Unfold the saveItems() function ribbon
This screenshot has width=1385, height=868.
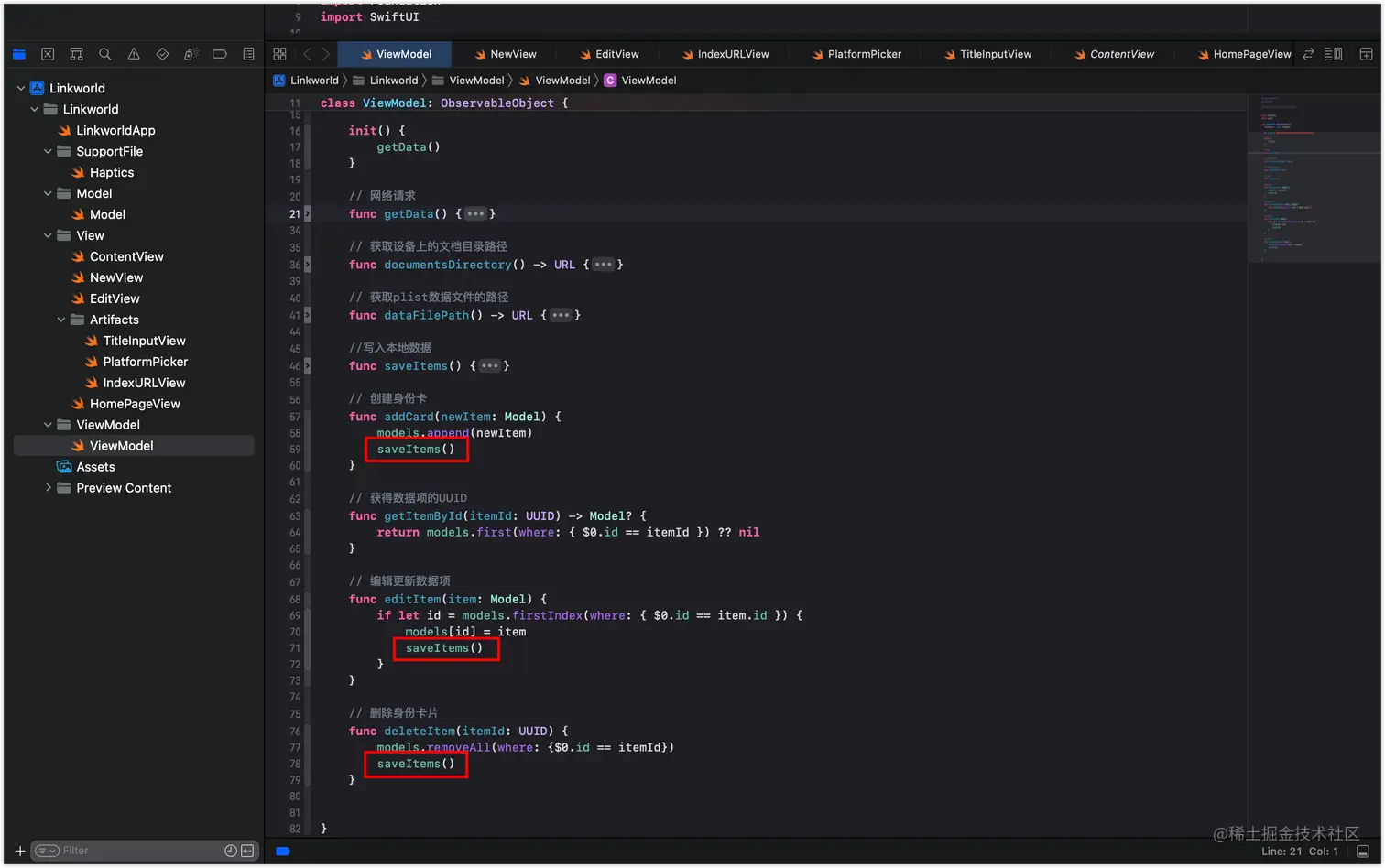(x=307, y=365)
